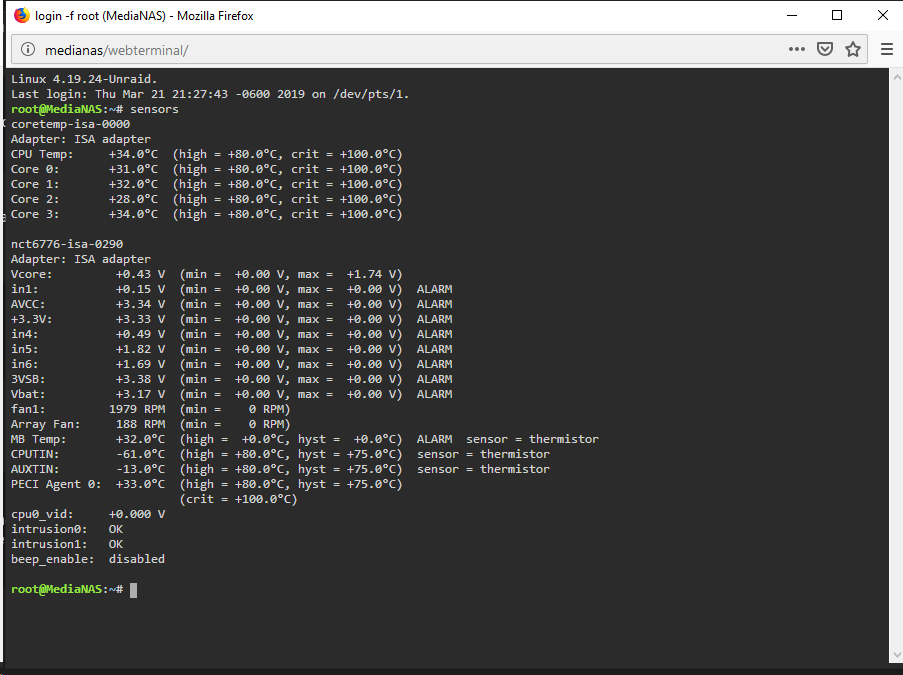903x675 pixels.
Task: Click the 'in1:' label
Action: [25, 289]
